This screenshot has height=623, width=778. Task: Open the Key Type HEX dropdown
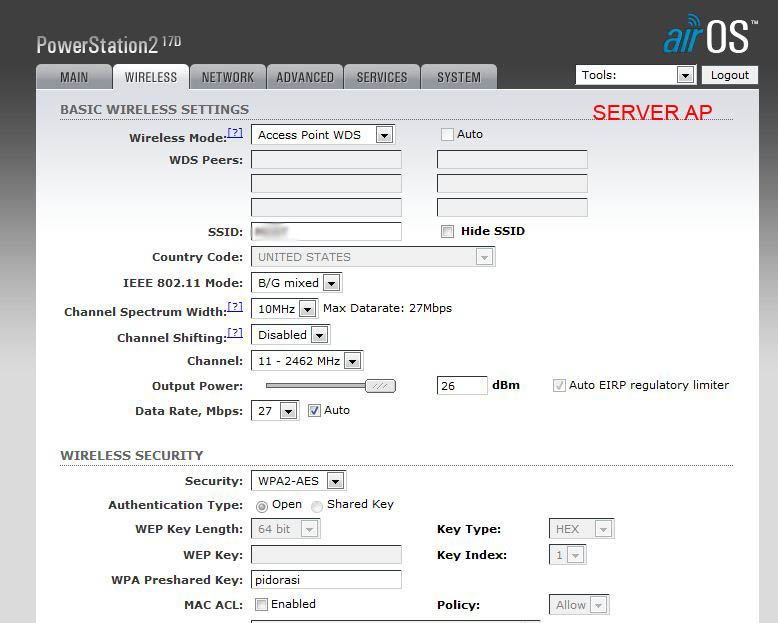coord(582,529)
